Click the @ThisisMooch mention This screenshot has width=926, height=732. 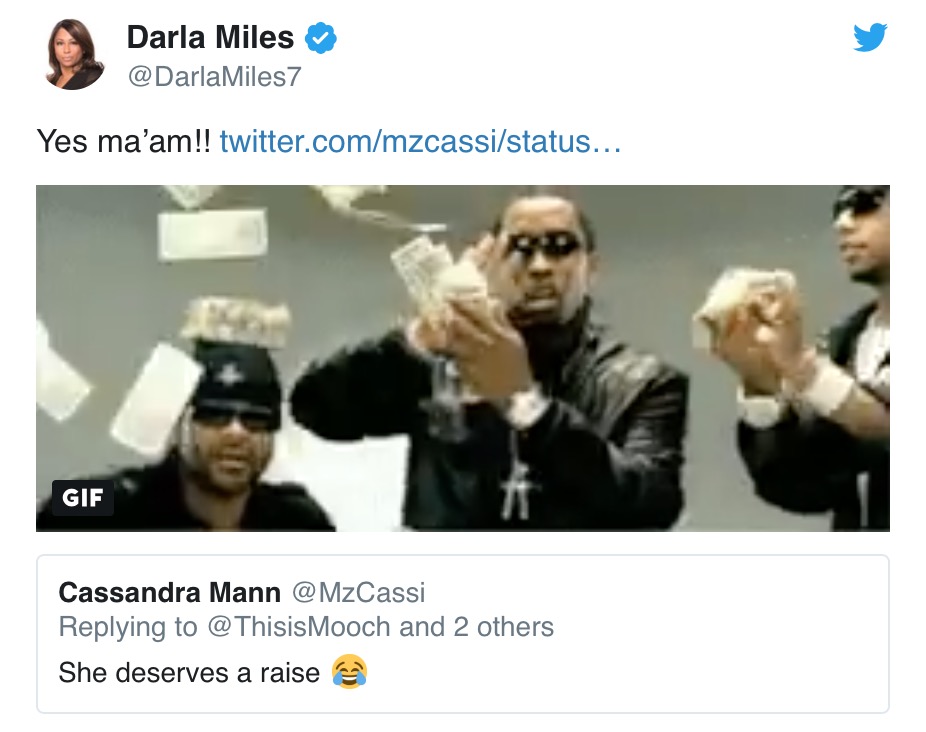click(x=299, y=627)
